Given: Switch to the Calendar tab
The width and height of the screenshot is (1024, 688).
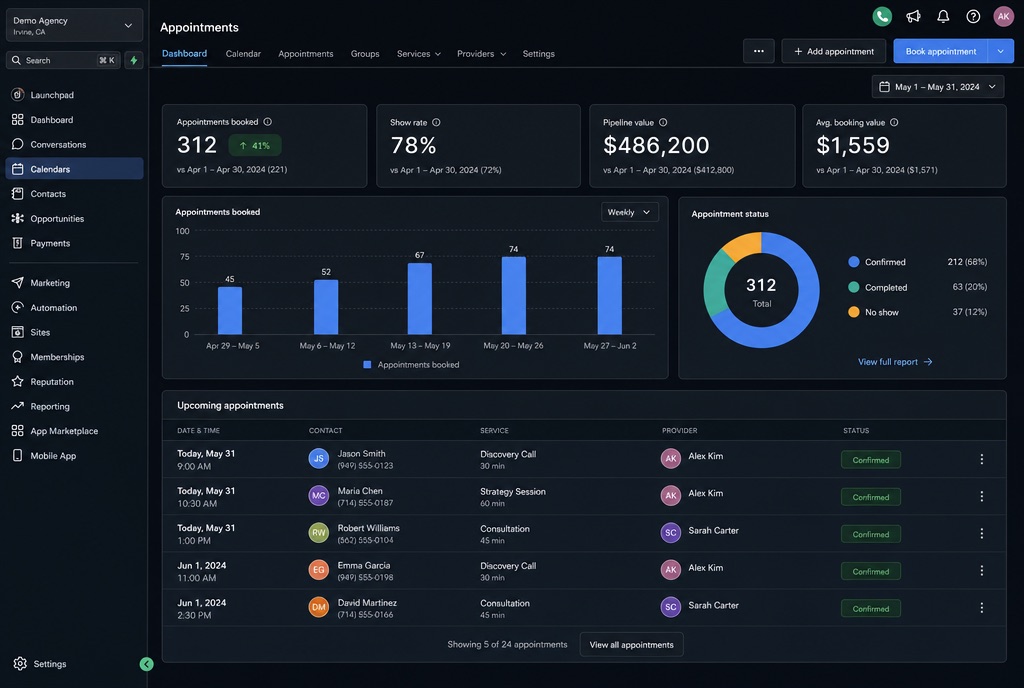Looking at the screenshot, I should click(243, 54).
